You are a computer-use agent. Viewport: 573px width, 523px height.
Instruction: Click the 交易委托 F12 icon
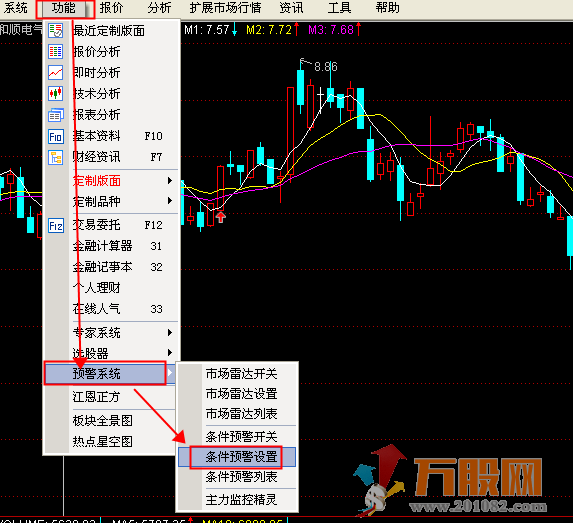pyautogui.click(x=56, y=226)
